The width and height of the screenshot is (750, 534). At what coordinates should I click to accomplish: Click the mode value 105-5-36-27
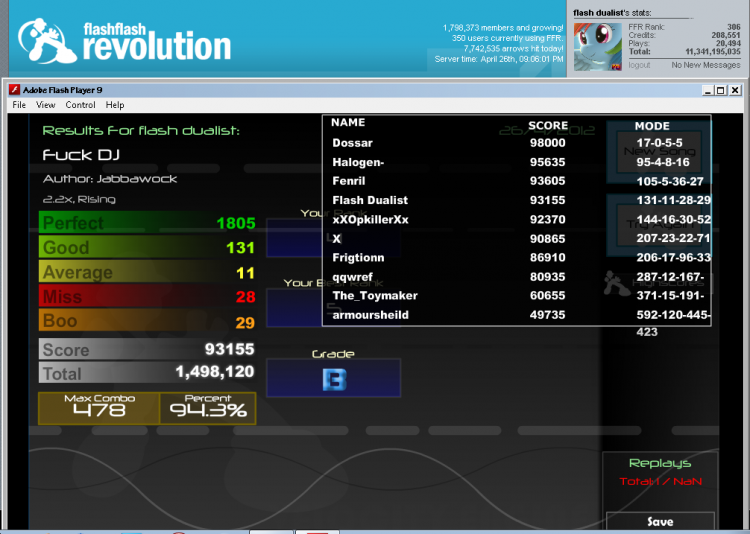670,181
